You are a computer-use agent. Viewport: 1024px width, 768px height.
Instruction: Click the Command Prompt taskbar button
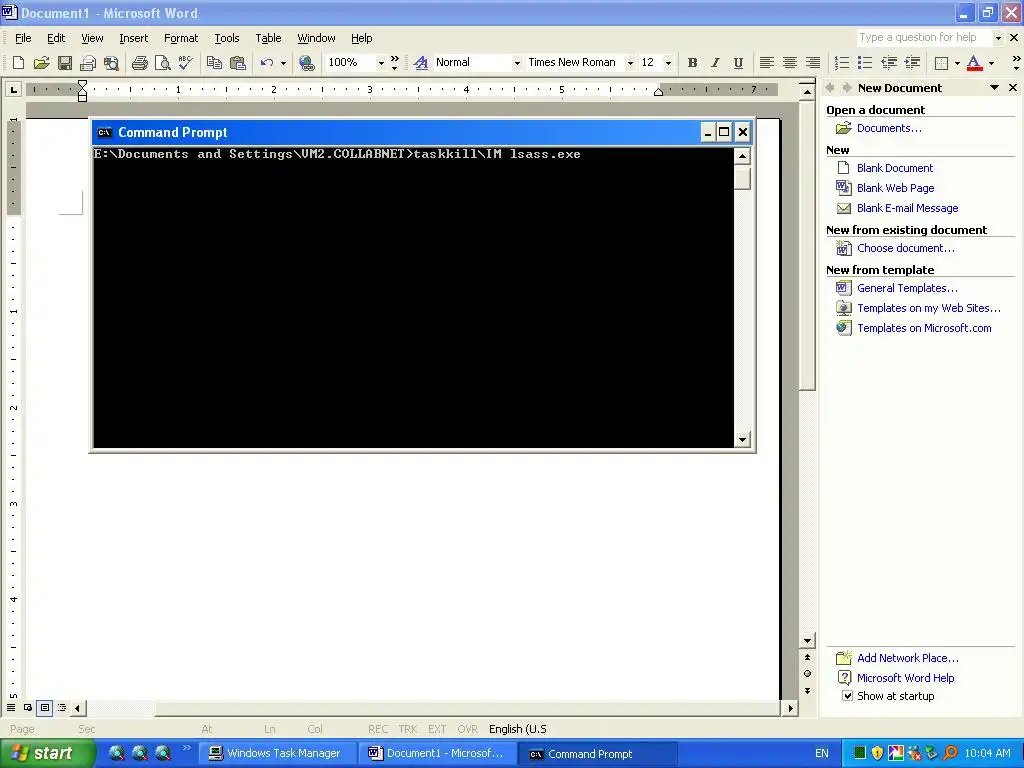click(x=598, y=754)
